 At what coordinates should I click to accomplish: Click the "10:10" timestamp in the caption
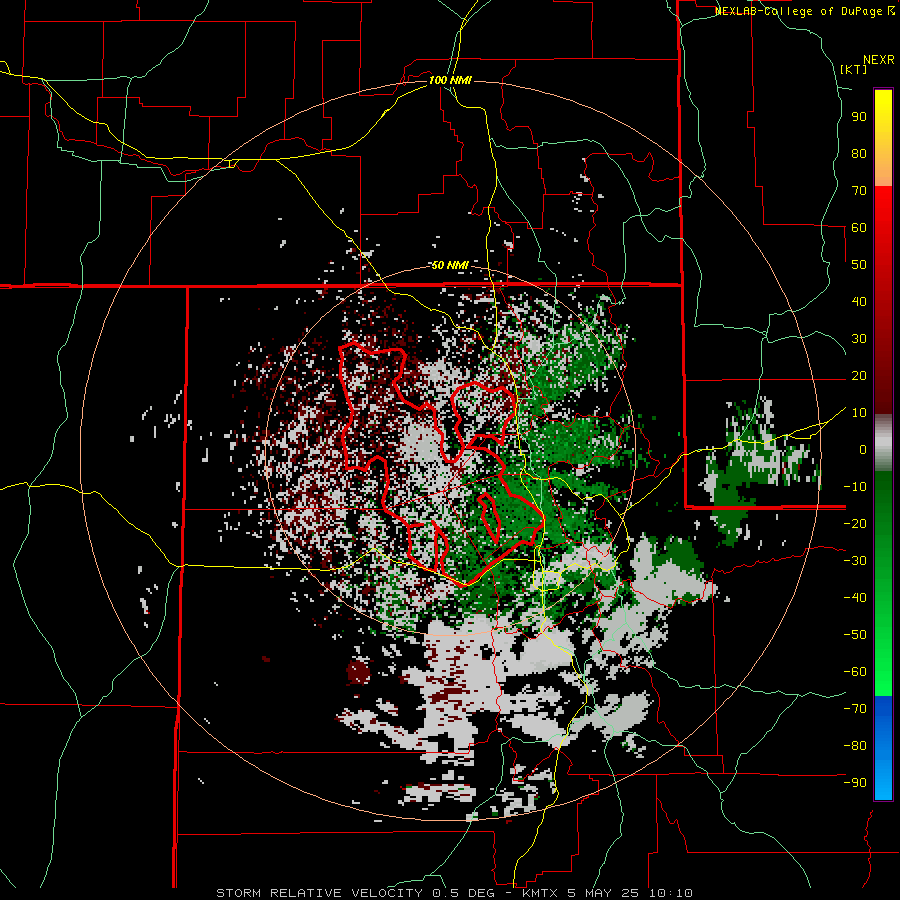pyautogui.click(x=670, y=893)
